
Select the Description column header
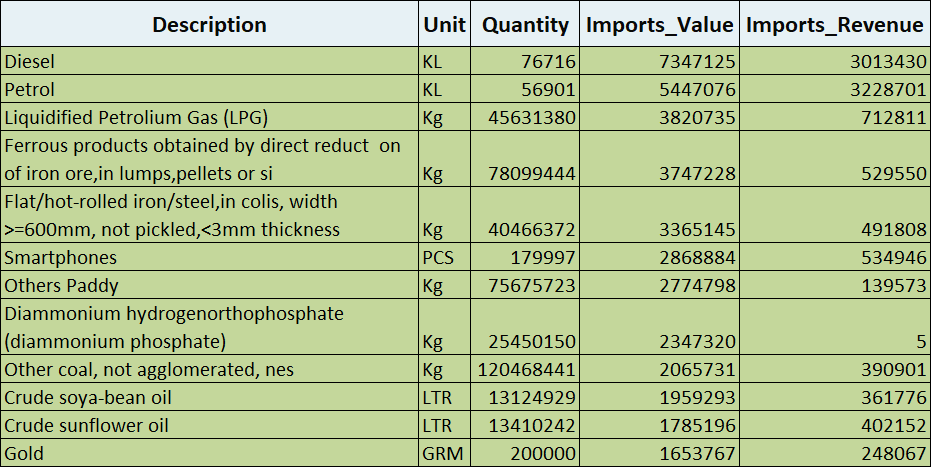209,24
